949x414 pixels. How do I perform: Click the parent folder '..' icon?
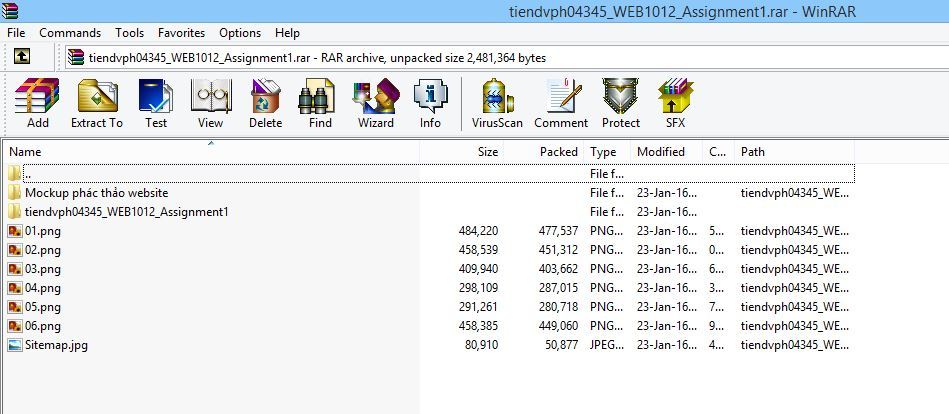15,174
